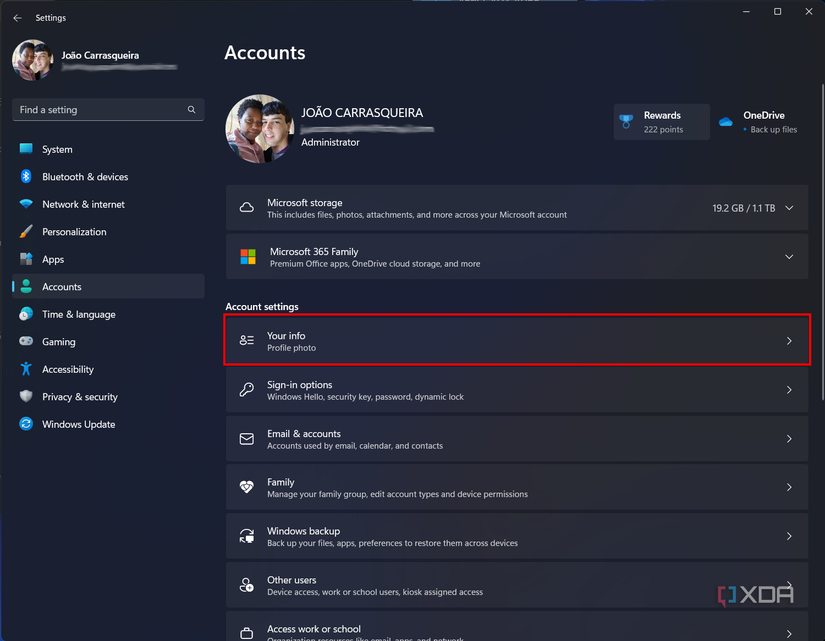Go to Bluetooth & devices
The width and height of the screenshot is (825, 641).
(108, 176)
